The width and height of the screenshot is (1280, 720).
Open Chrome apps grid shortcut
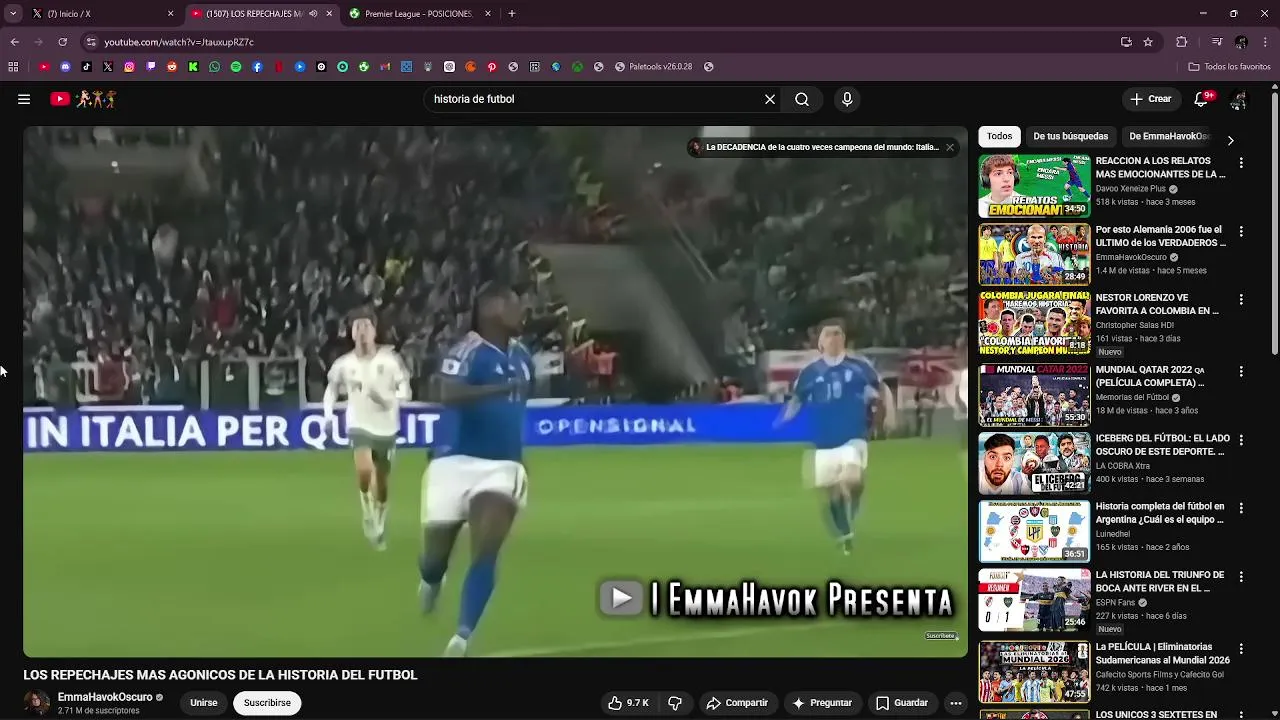tap(13, 67)
